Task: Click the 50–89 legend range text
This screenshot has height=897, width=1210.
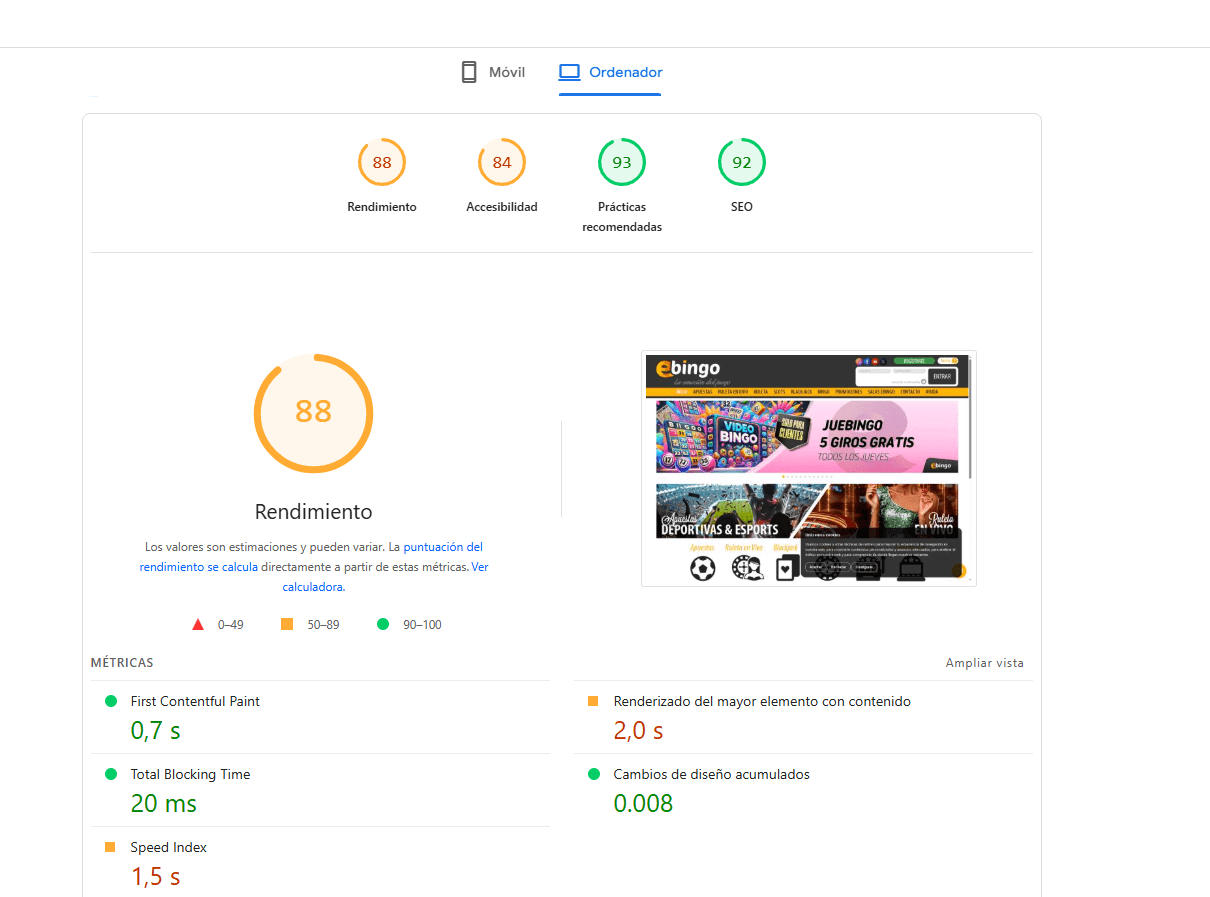Action: (x=323, y=625)
